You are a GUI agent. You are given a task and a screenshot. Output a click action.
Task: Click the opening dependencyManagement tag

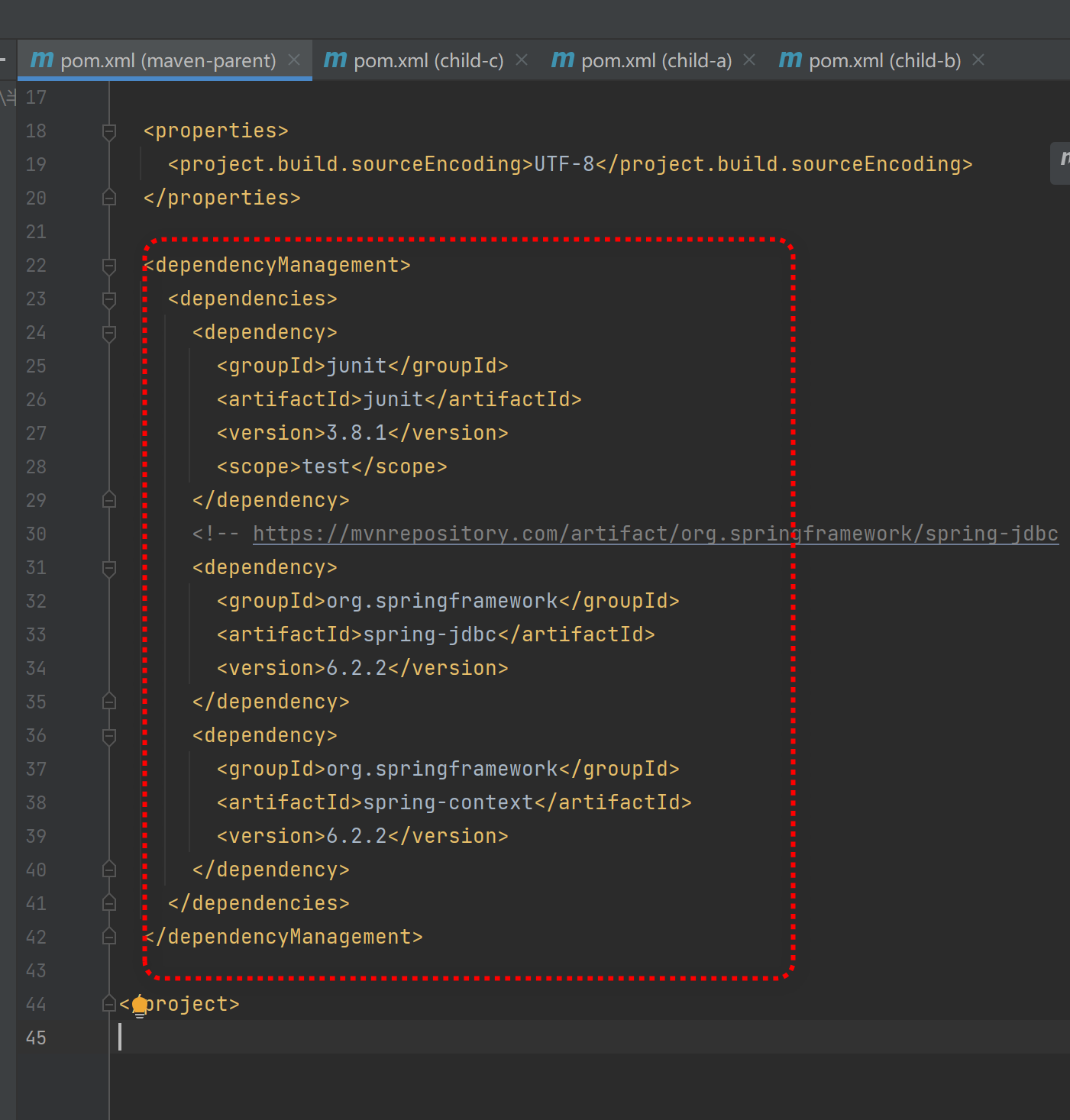pyautogui.click(x=277, y=265)
